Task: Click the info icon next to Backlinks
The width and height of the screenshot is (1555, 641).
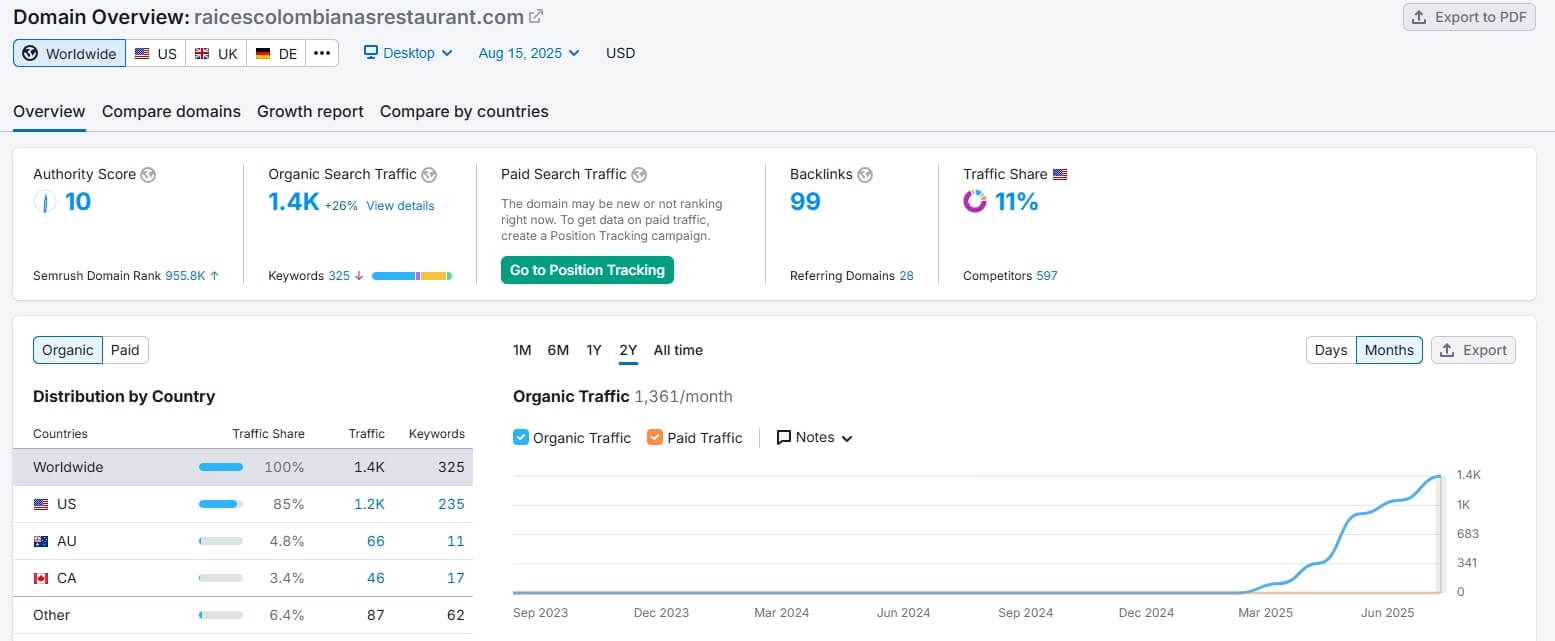Action: click(x=865, y=175)
